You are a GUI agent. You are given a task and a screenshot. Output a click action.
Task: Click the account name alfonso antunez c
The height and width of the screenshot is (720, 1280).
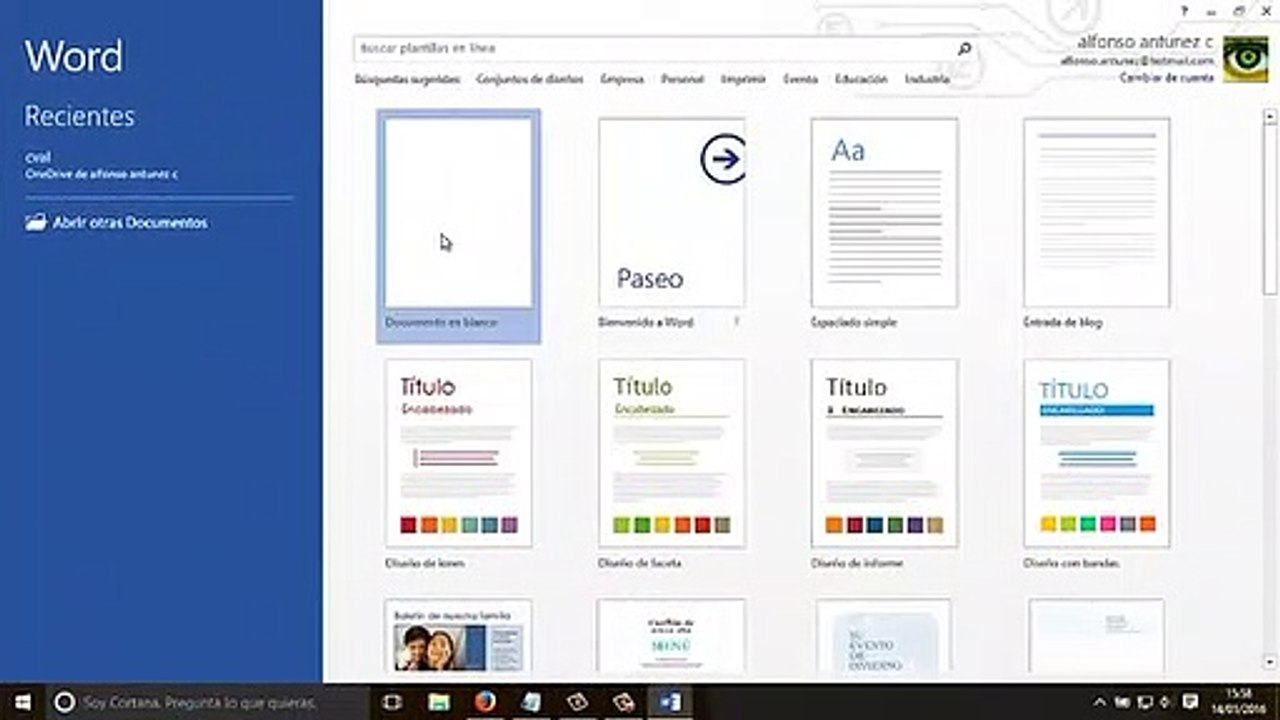pos(1145,42)
